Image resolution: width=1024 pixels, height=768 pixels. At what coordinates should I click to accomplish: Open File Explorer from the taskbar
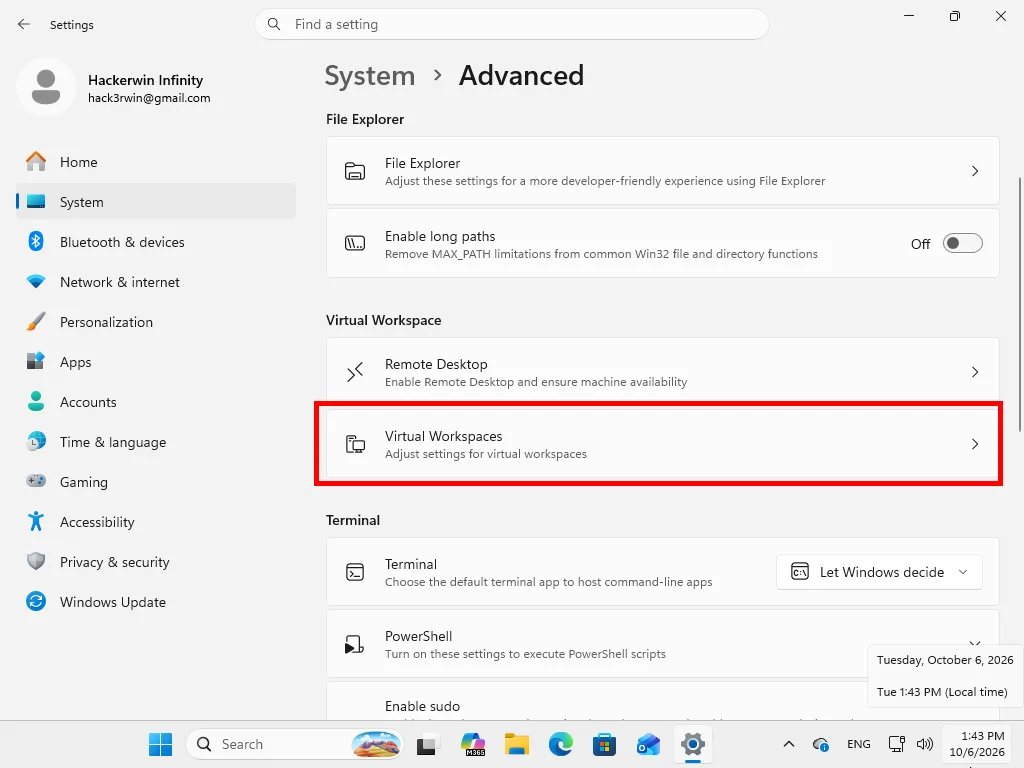[517, 744]
